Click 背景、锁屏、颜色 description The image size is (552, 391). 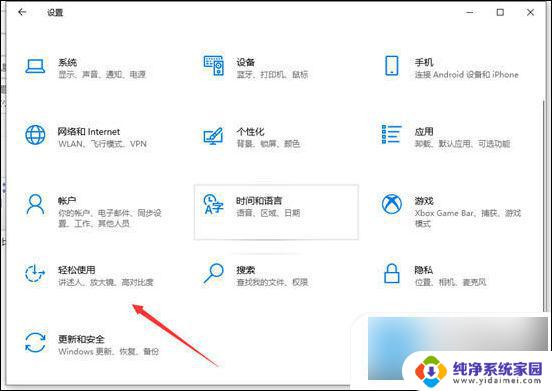point(268,144)
